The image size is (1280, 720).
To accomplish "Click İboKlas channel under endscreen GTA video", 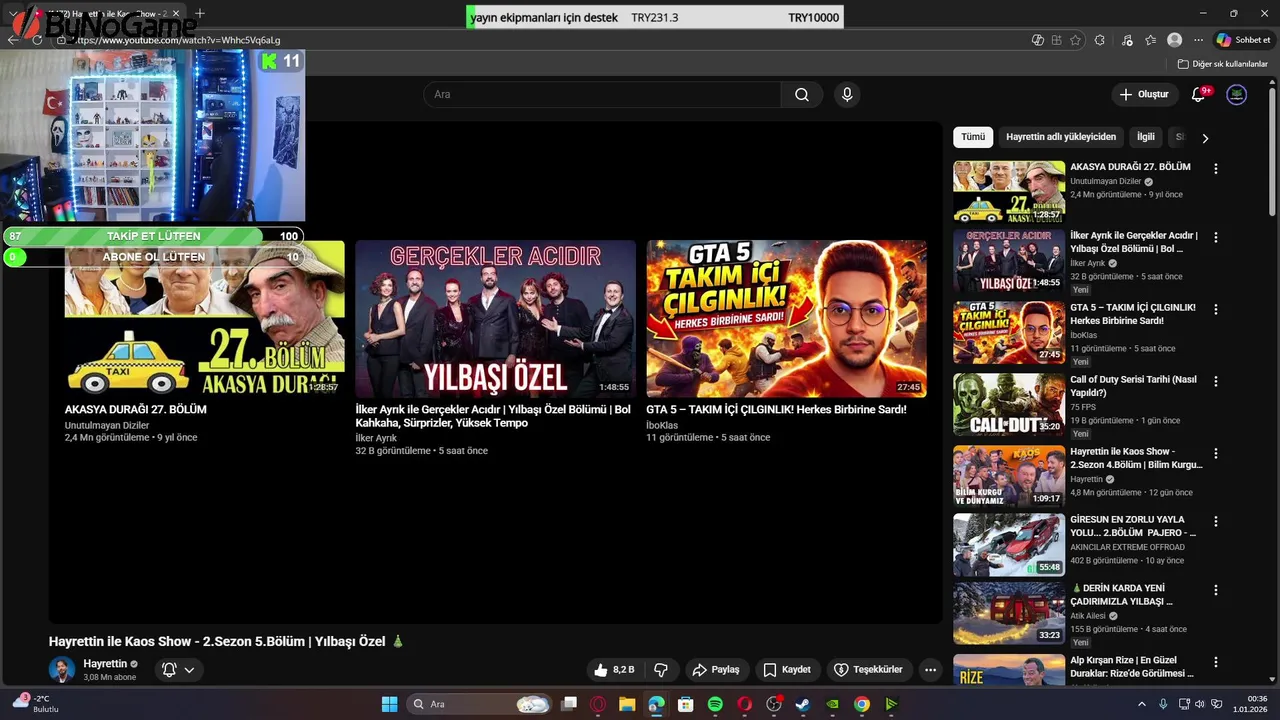I will (662, 425).
